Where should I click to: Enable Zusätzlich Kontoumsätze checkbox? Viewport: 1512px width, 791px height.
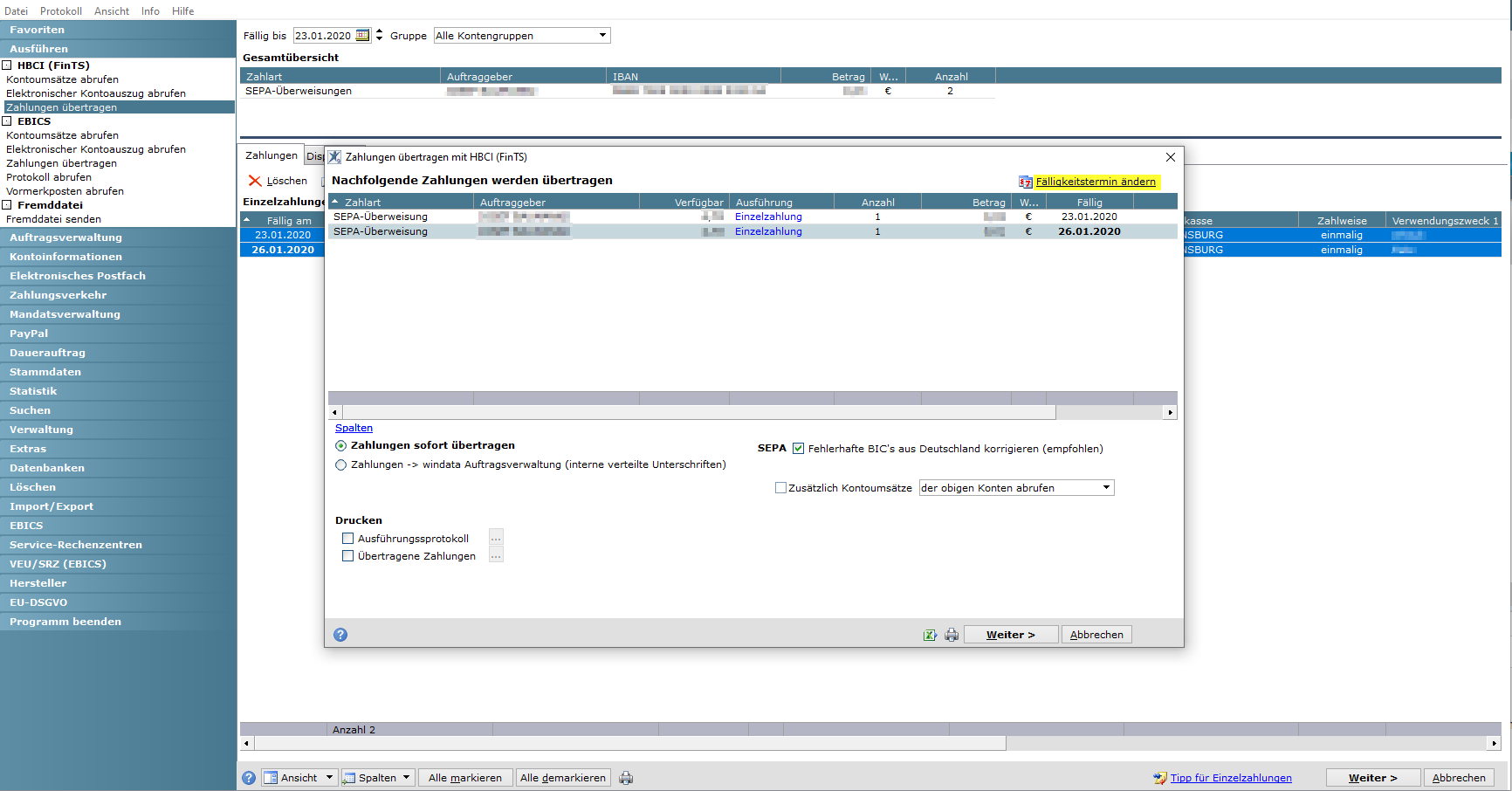tap(780, 488)
